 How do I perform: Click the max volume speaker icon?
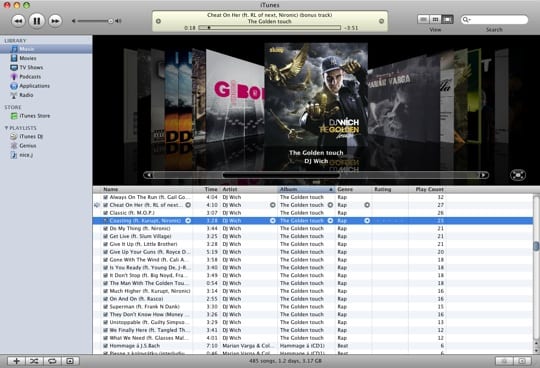[x=118, y=21]
